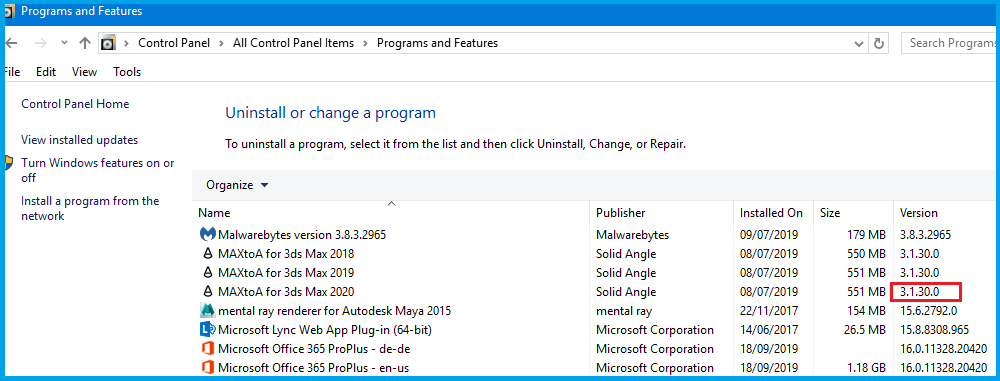Open the recent locations dropdown arrow
The height and width of the screenshot is (381, 1000).
point(64,43)
